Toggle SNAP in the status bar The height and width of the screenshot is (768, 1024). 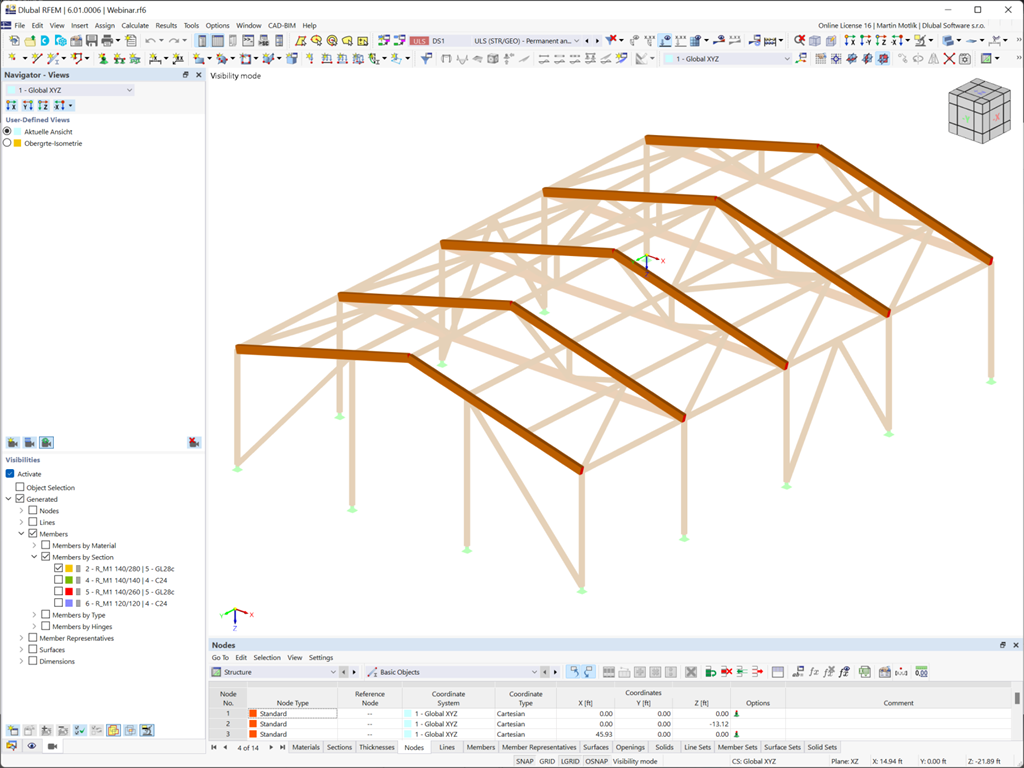coord(525,761)
